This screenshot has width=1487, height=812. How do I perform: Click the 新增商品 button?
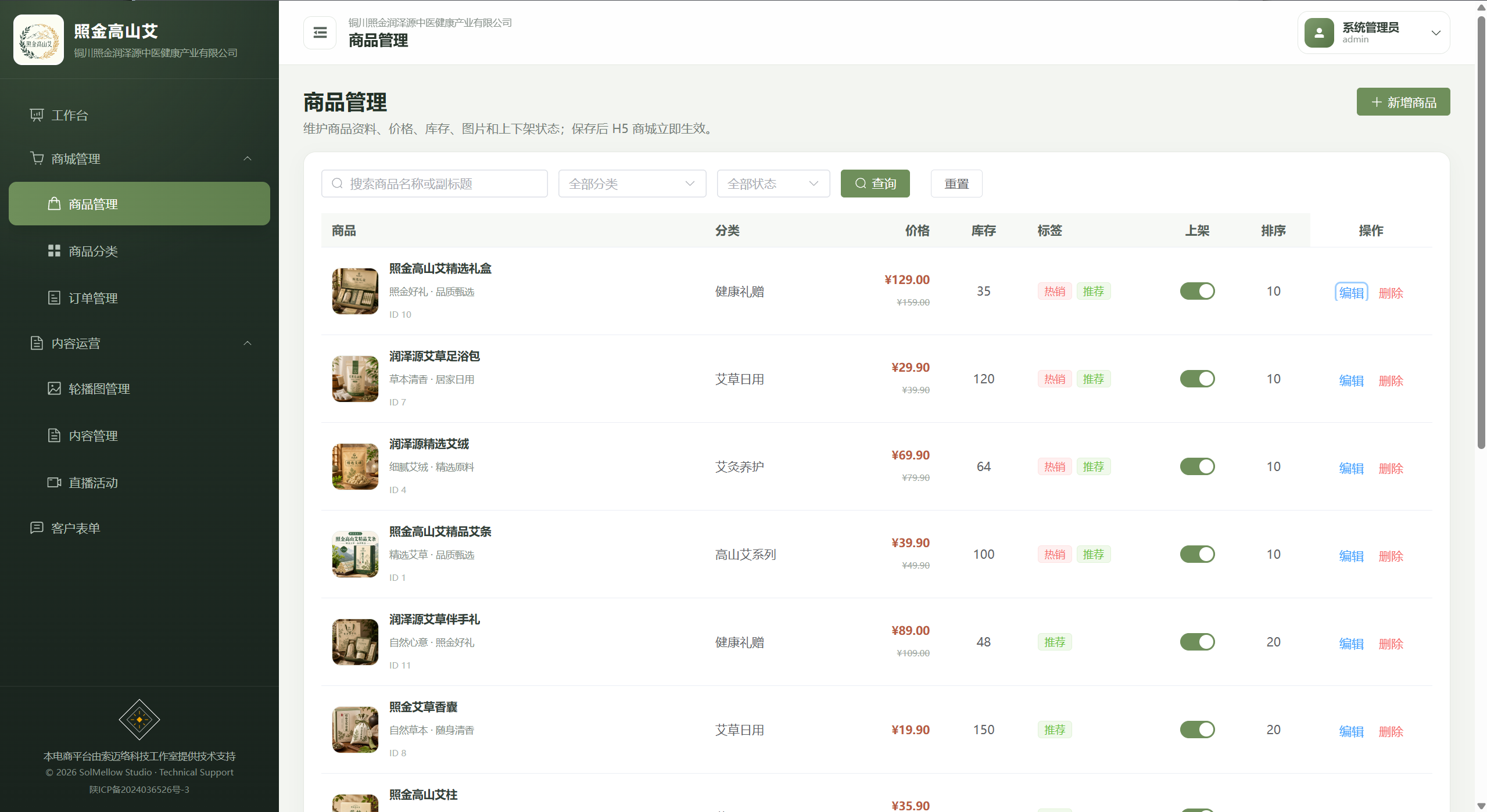tap(1403, 102)
